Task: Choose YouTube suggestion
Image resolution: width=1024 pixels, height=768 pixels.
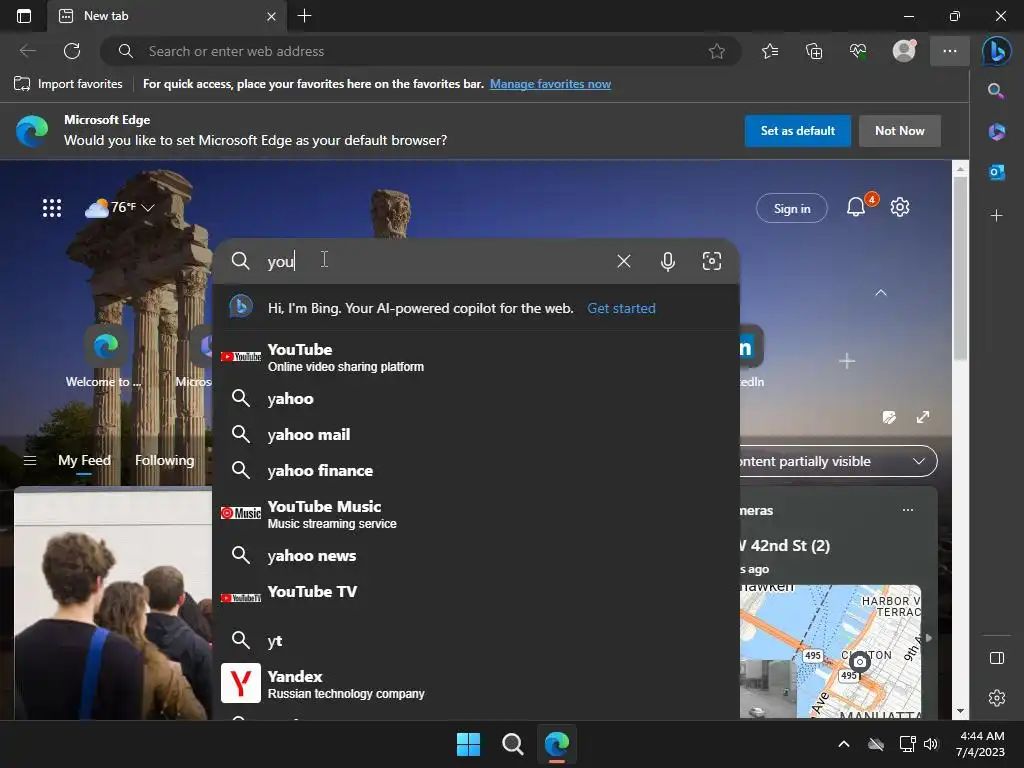Action: pyautogui.click(x=476, y=357)
